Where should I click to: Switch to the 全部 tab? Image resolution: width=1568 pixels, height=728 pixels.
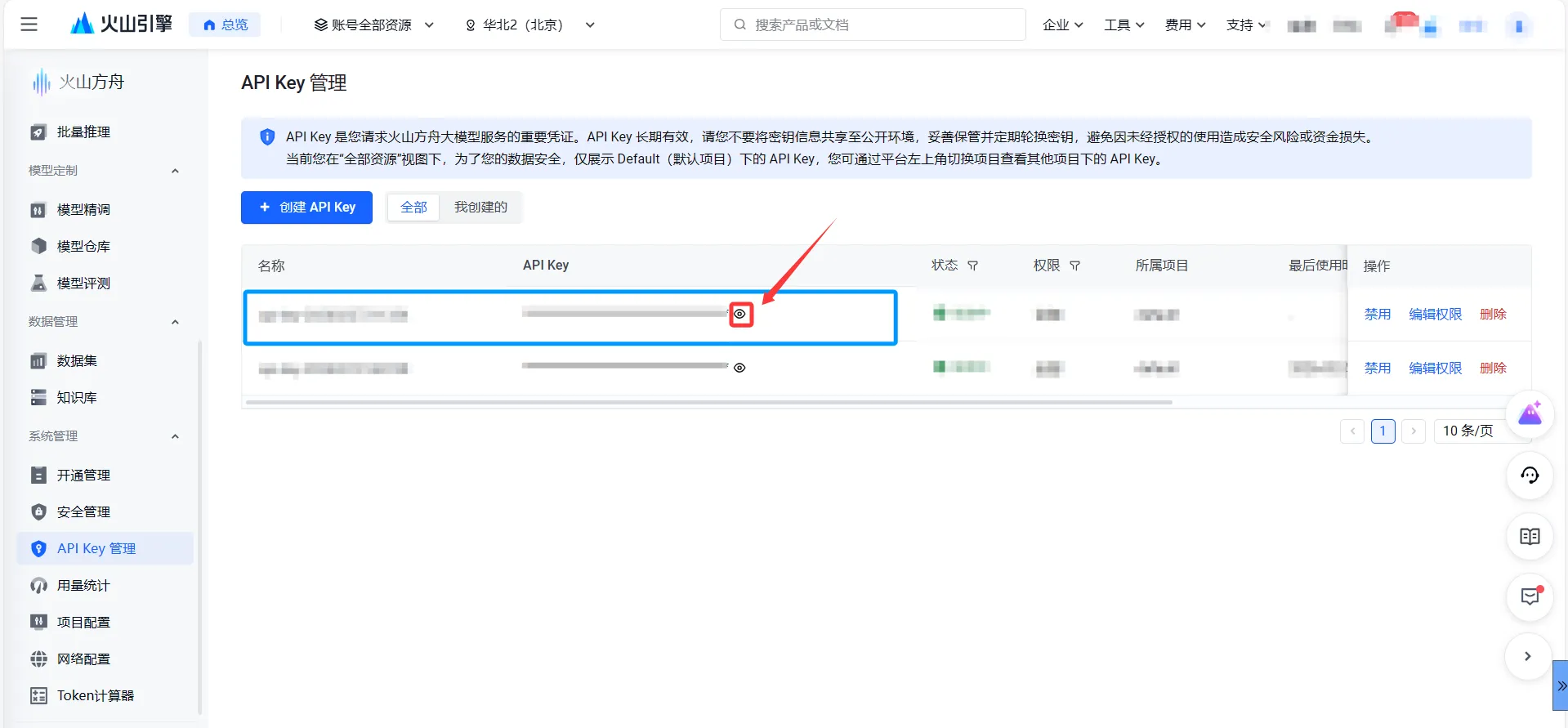click(x=413, y=208)
